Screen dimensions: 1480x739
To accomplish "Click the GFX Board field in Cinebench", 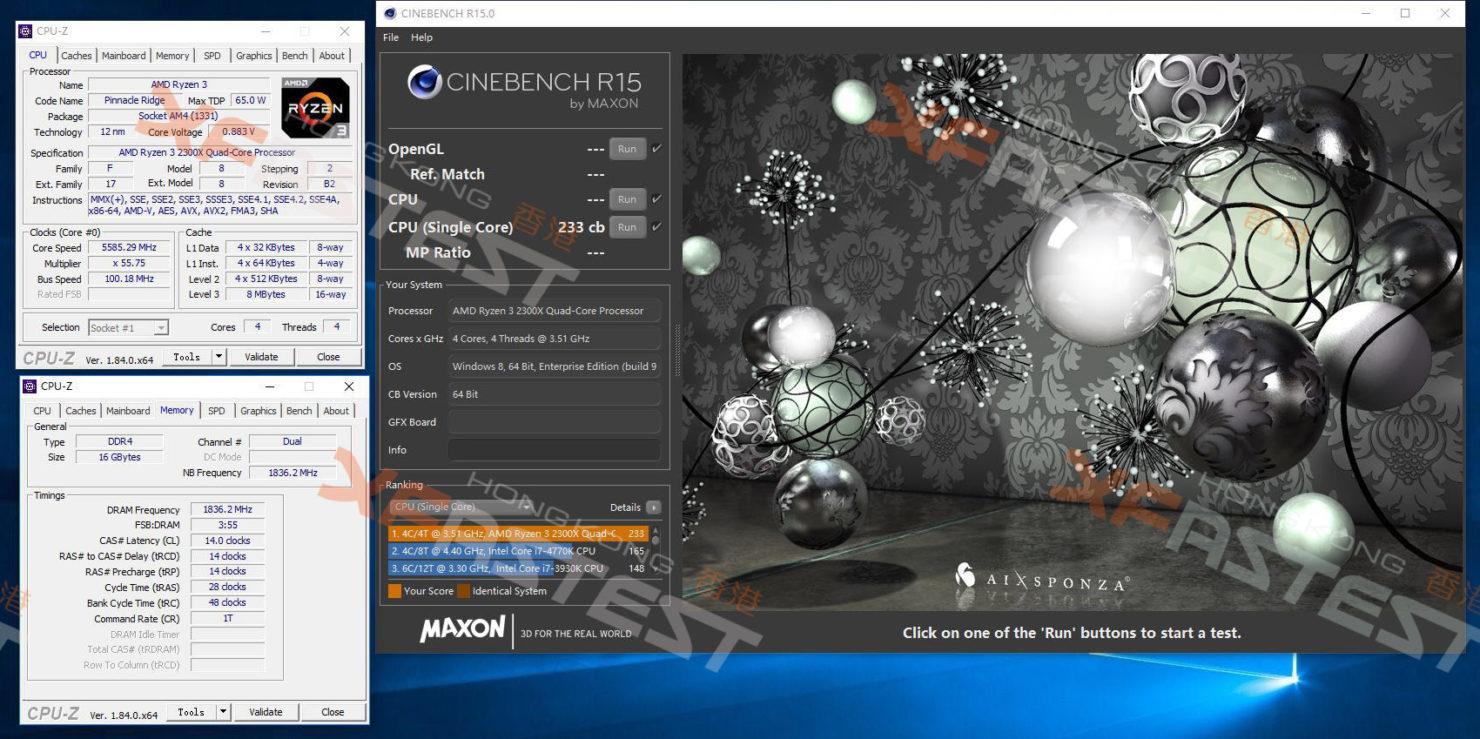I will (x=554, y=422).
